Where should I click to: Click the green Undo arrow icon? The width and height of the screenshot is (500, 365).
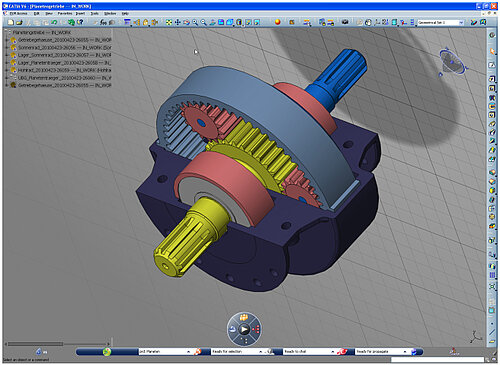tap(54, 22)
